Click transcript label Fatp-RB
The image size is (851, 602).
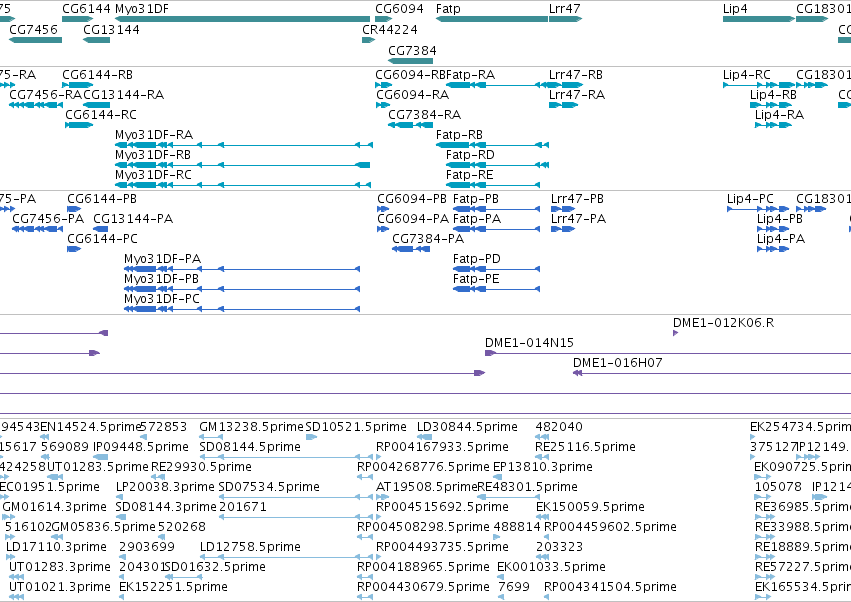[x=459, y=135]
